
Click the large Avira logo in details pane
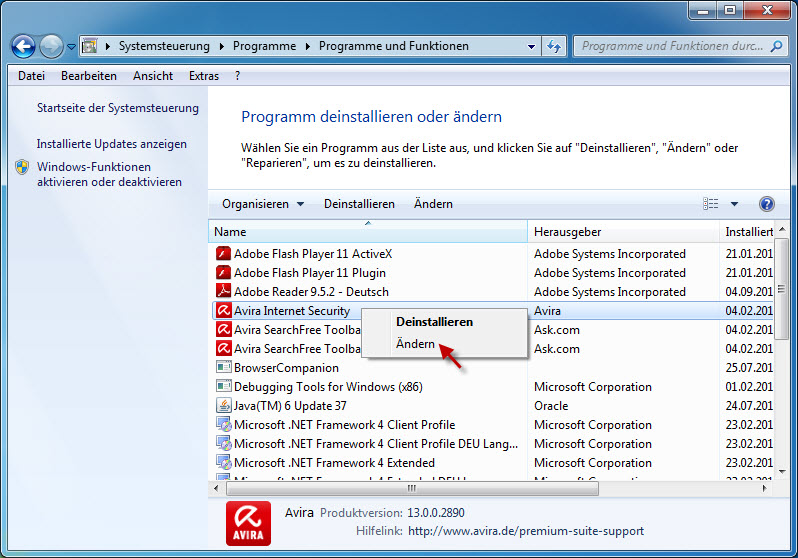point(248,523)
